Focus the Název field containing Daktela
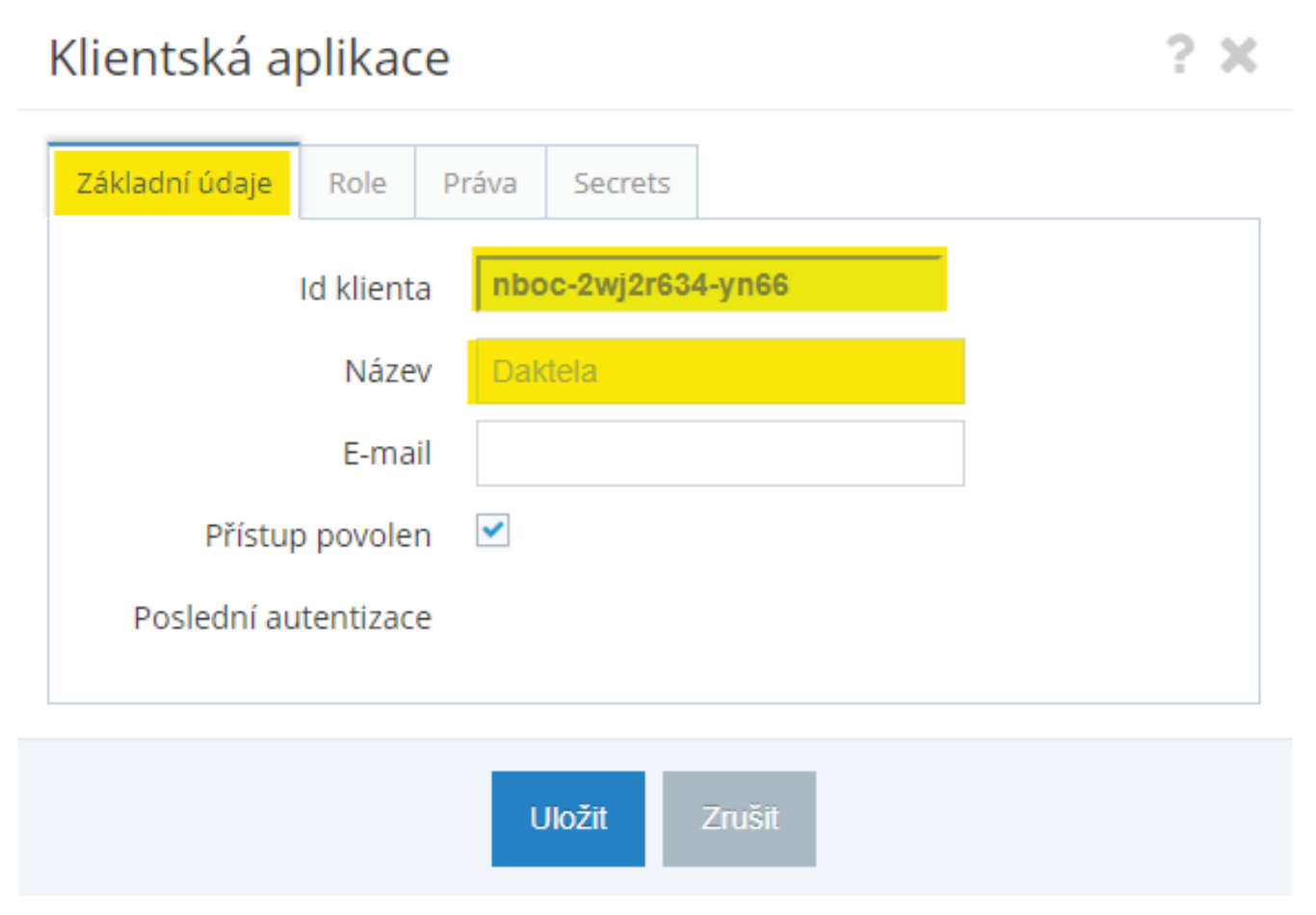Viewport: 1316px width, 915px height. [719, 372]
